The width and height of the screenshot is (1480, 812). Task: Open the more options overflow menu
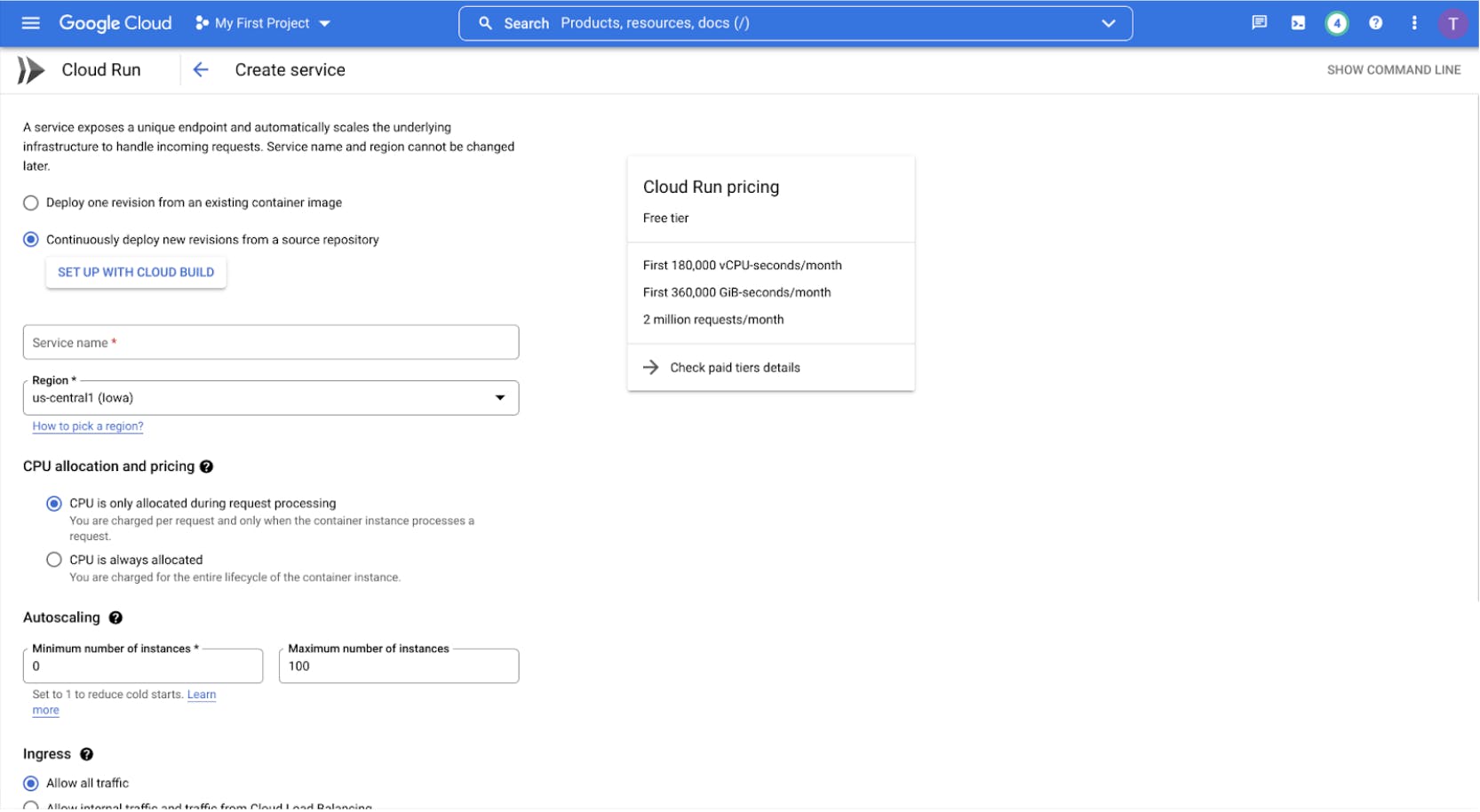[x=1414, y=23]
